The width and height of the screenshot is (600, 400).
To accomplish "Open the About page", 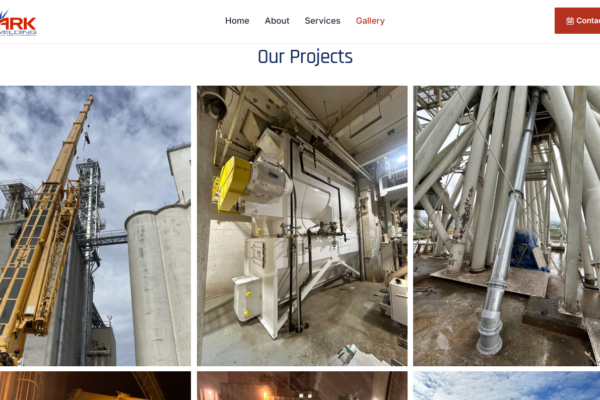I will (277, 21).
